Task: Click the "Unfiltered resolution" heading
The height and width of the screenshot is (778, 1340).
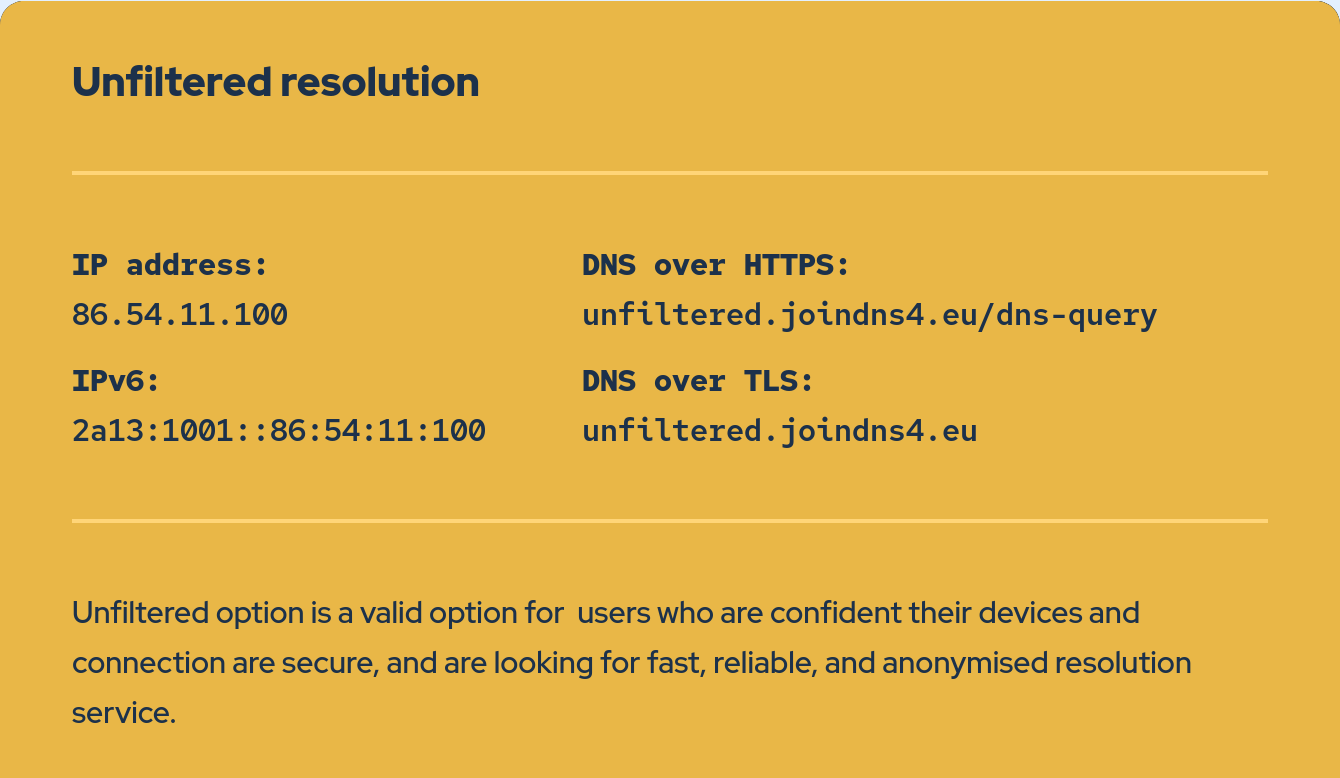Action: point(275,82)
